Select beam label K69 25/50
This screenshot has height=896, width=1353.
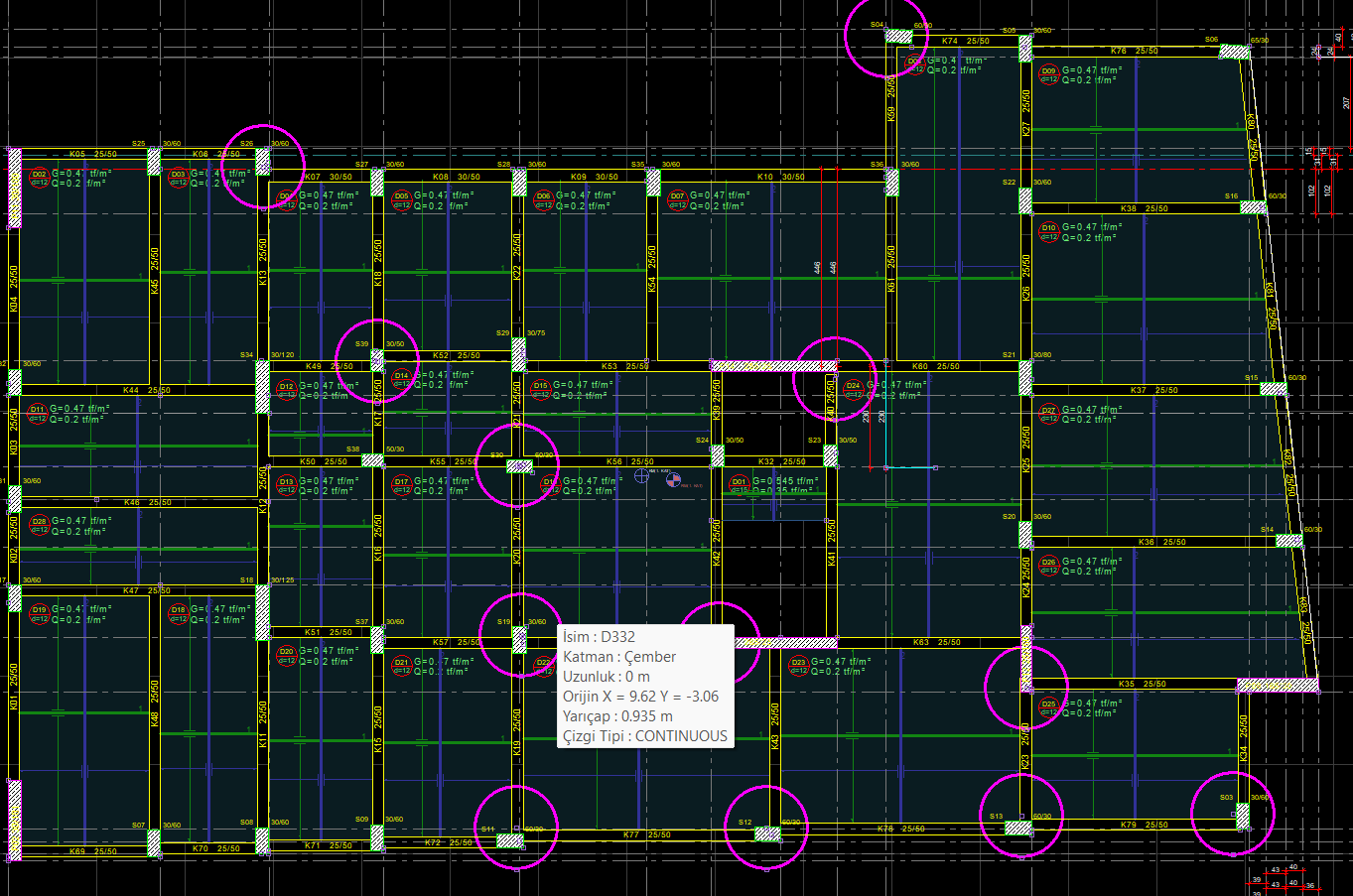coord(93,850)
